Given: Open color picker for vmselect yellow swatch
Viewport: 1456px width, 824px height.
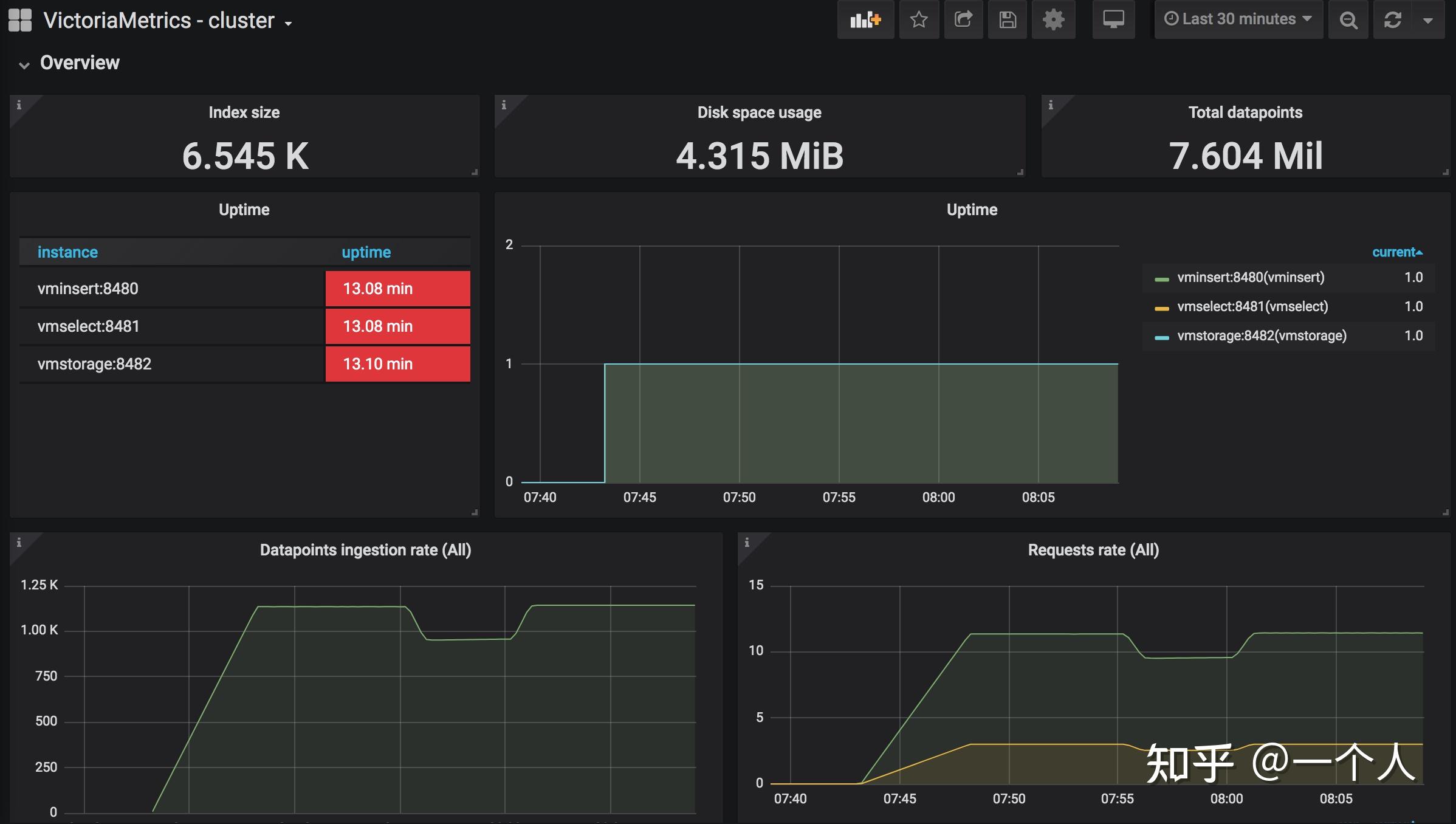Looking at the screenshot, I should (x=1161, y=308).
